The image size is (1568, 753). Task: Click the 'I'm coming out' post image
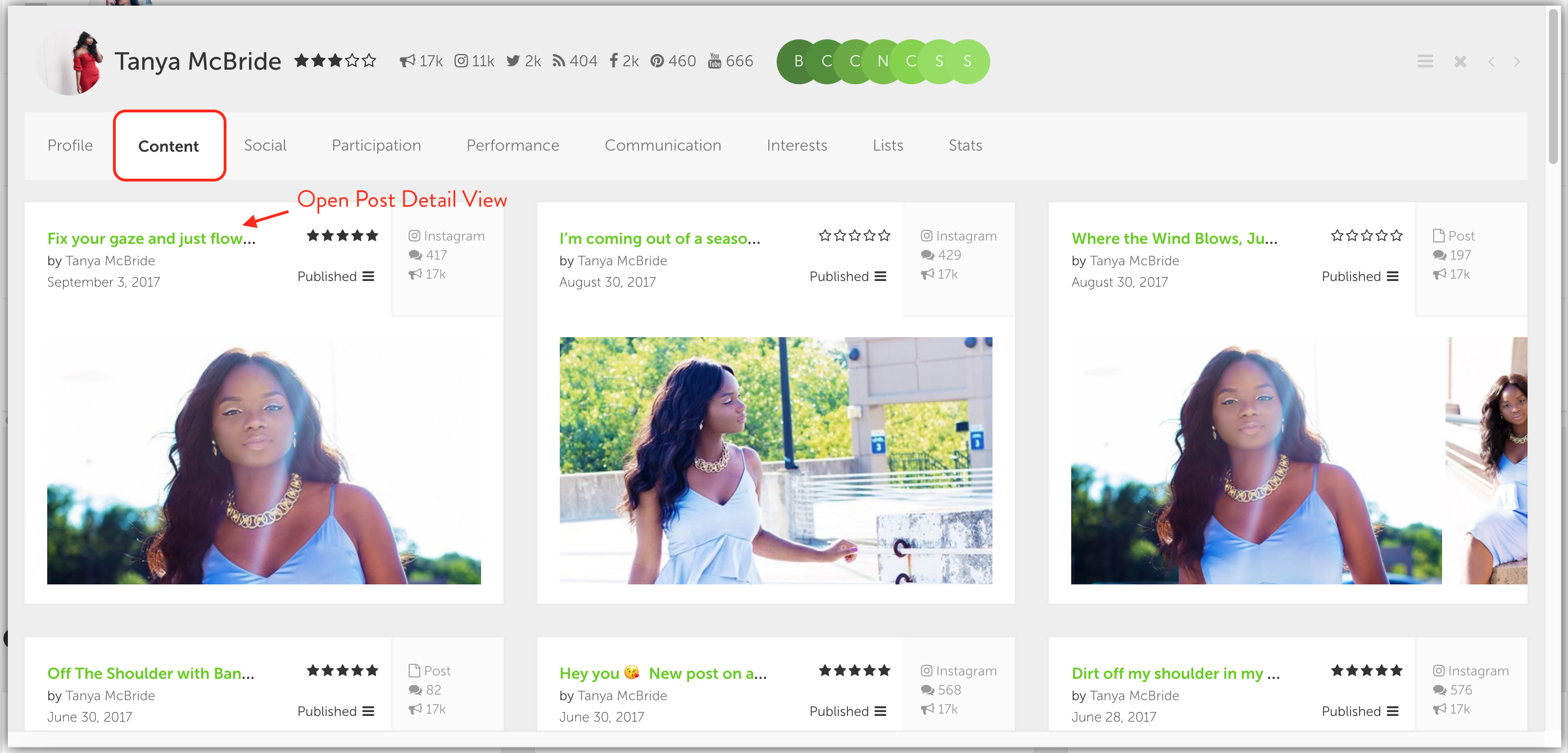point(776,461)
